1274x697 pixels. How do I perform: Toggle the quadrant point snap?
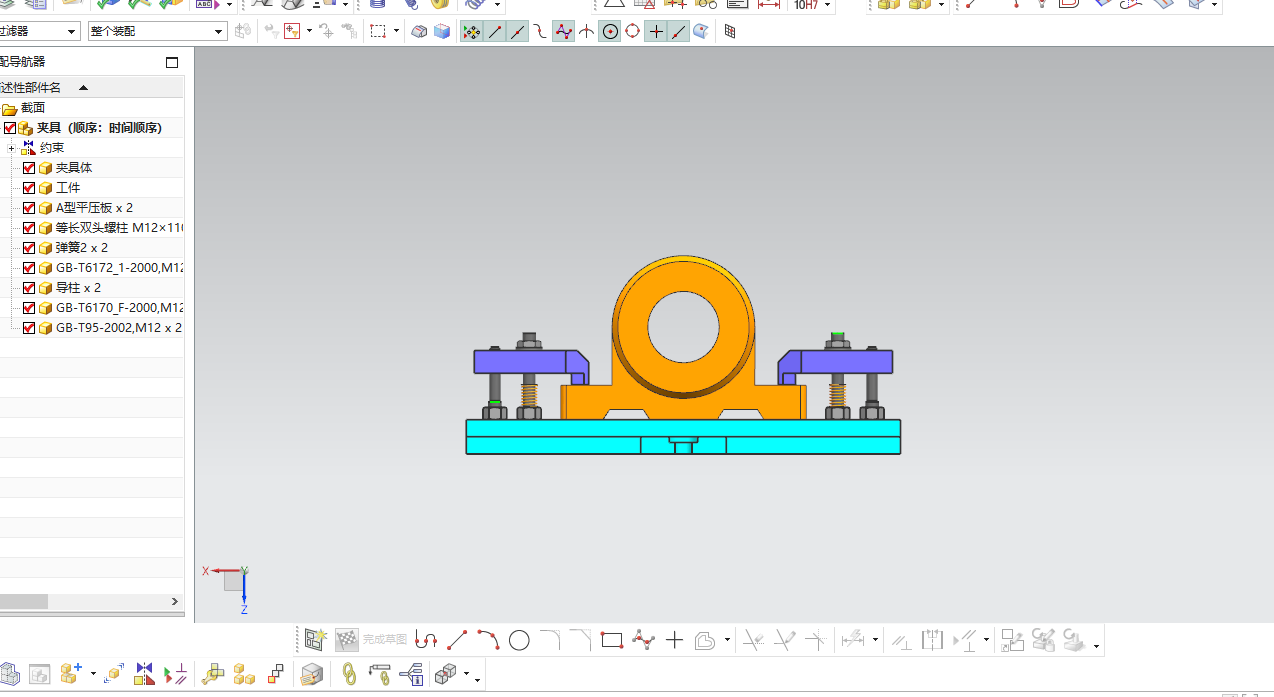633,32
